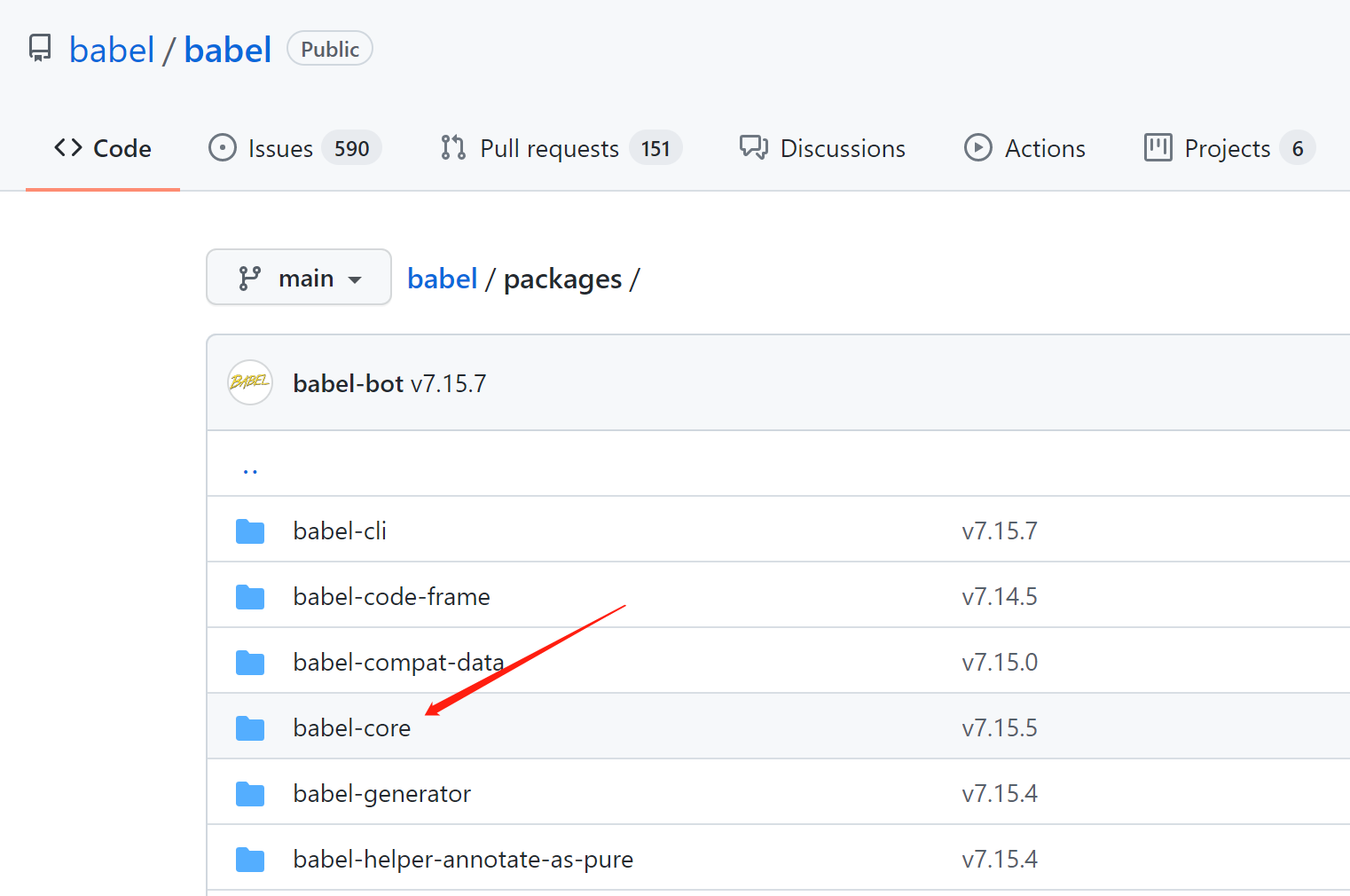Click the babel-bot avatar icon
This screenshot has width=1350, height=896.
[x=250, y=382]
